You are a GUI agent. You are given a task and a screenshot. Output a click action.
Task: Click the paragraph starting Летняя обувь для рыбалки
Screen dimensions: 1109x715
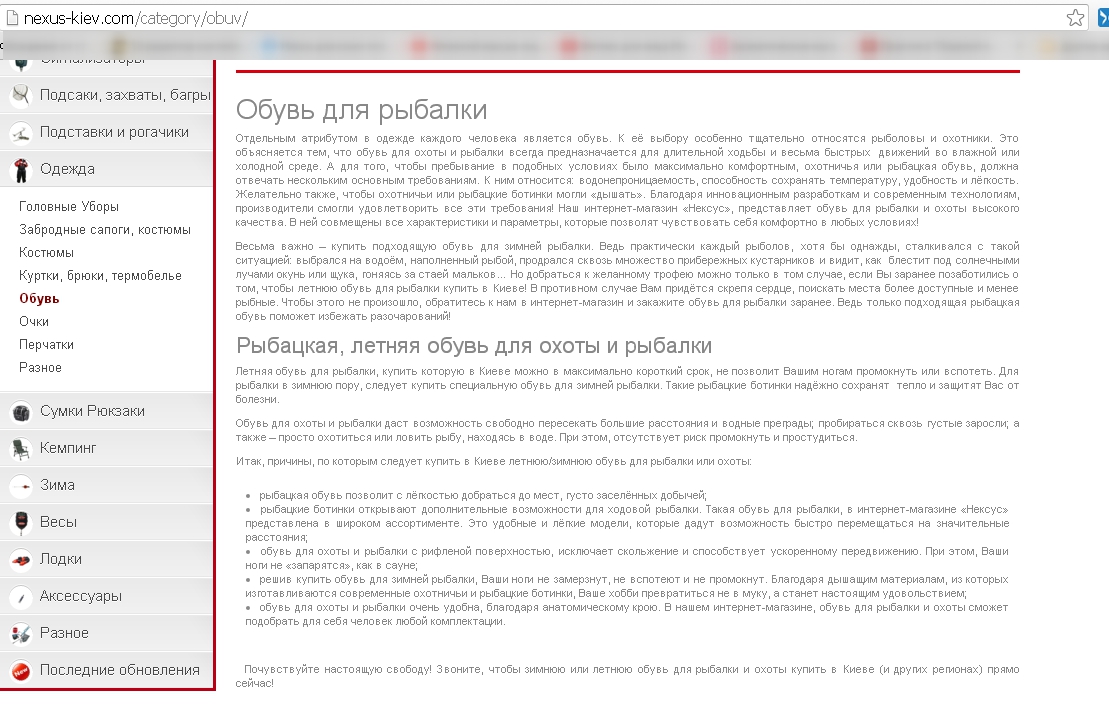[x=627, y=385]
